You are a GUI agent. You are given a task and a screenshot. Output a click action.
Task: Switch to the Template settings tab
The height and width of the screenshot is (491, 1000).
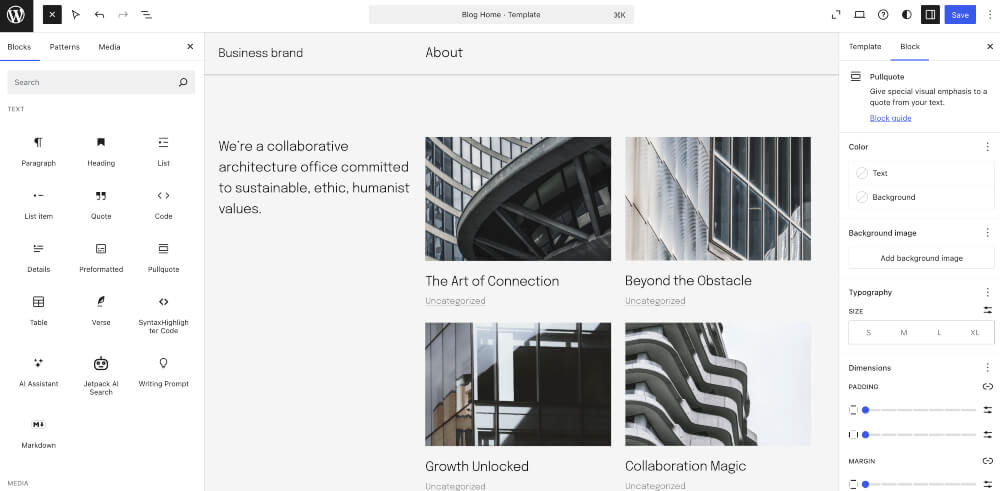(x=865, y=47)
